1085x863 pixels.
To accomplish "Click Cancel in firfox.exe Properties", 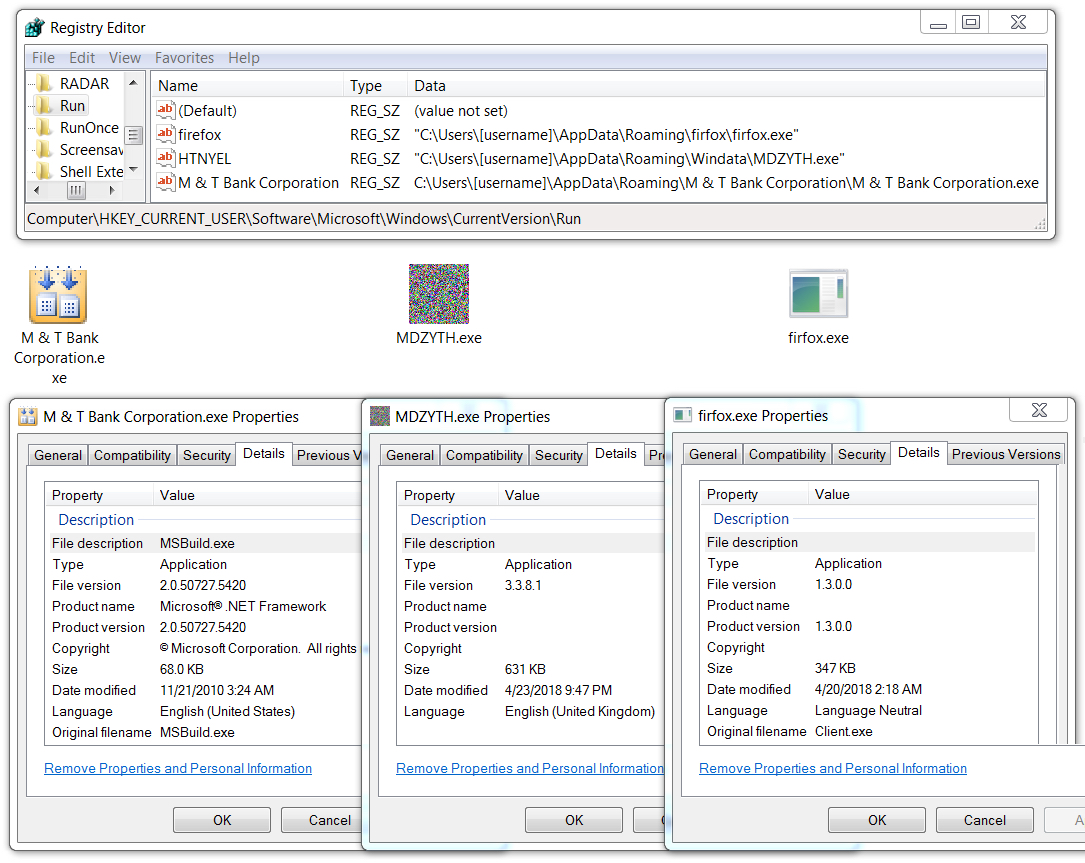I will tap(985, 820).
